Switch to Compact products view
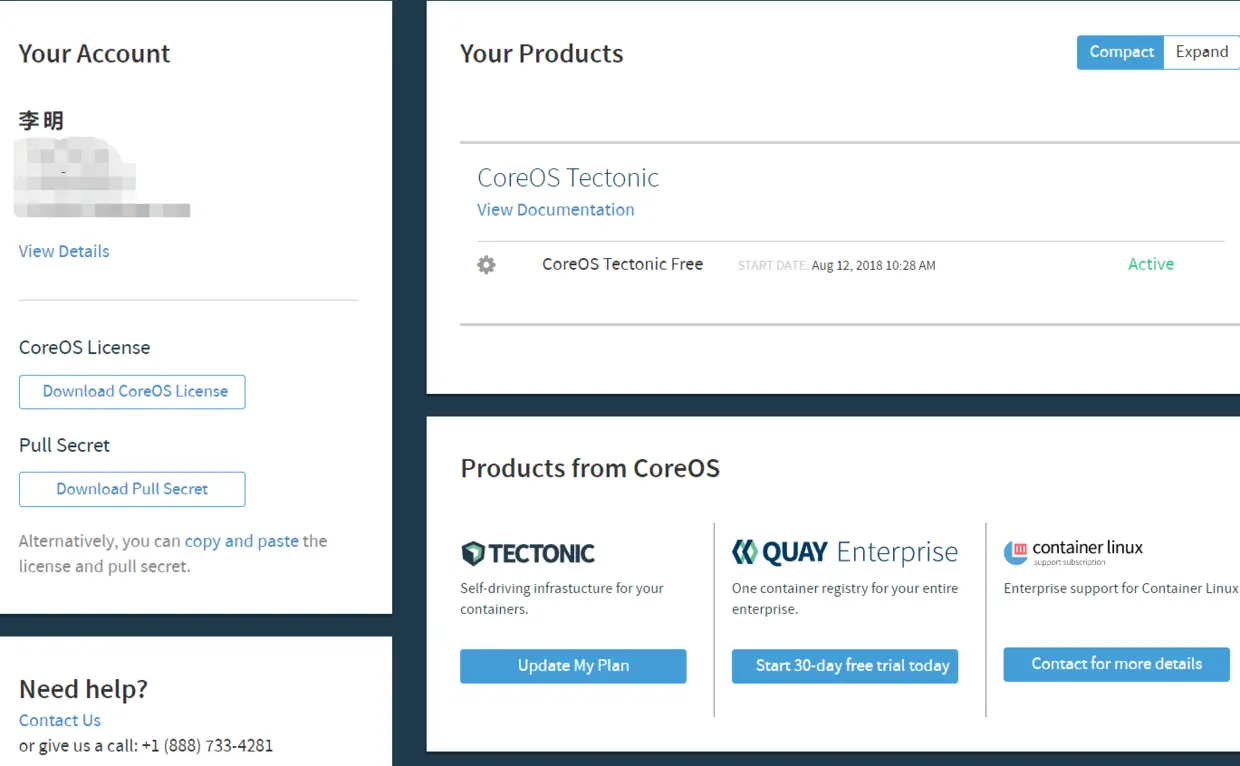Image resolution: width=1240 pixels, height=766 pixels. (x=1120, y=53)
